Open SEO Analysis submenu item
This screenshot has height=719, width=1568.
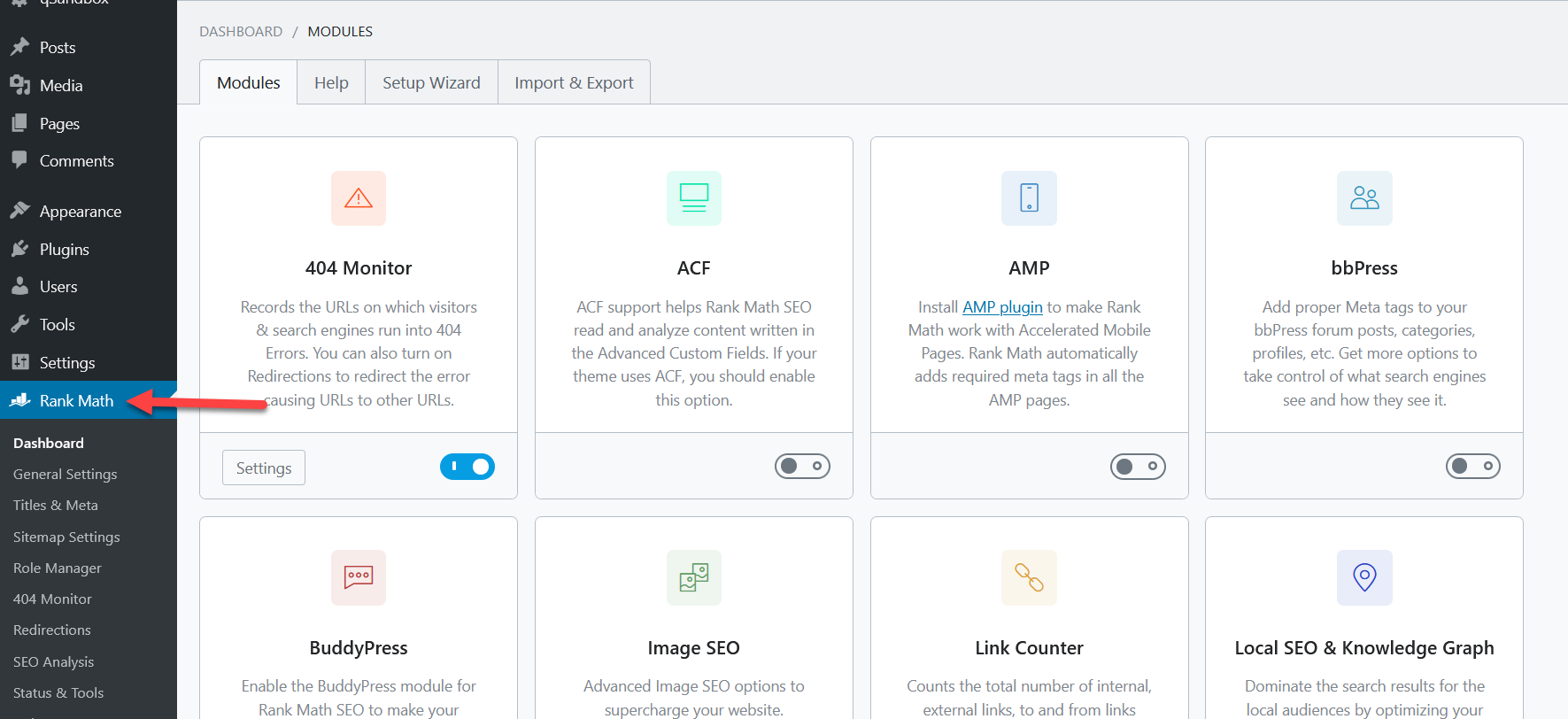(53, 661)
